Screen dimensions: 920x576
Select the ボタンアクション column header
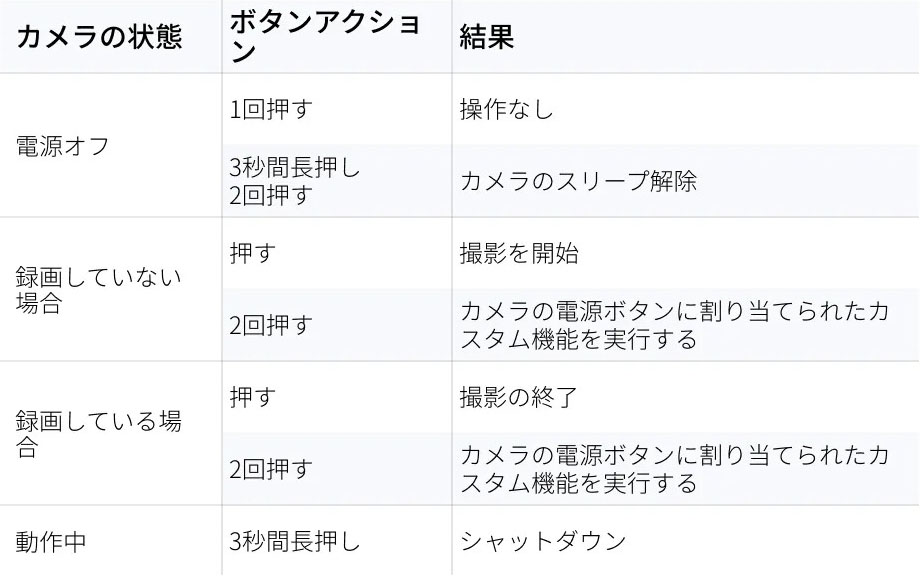(x=326, y=38)
